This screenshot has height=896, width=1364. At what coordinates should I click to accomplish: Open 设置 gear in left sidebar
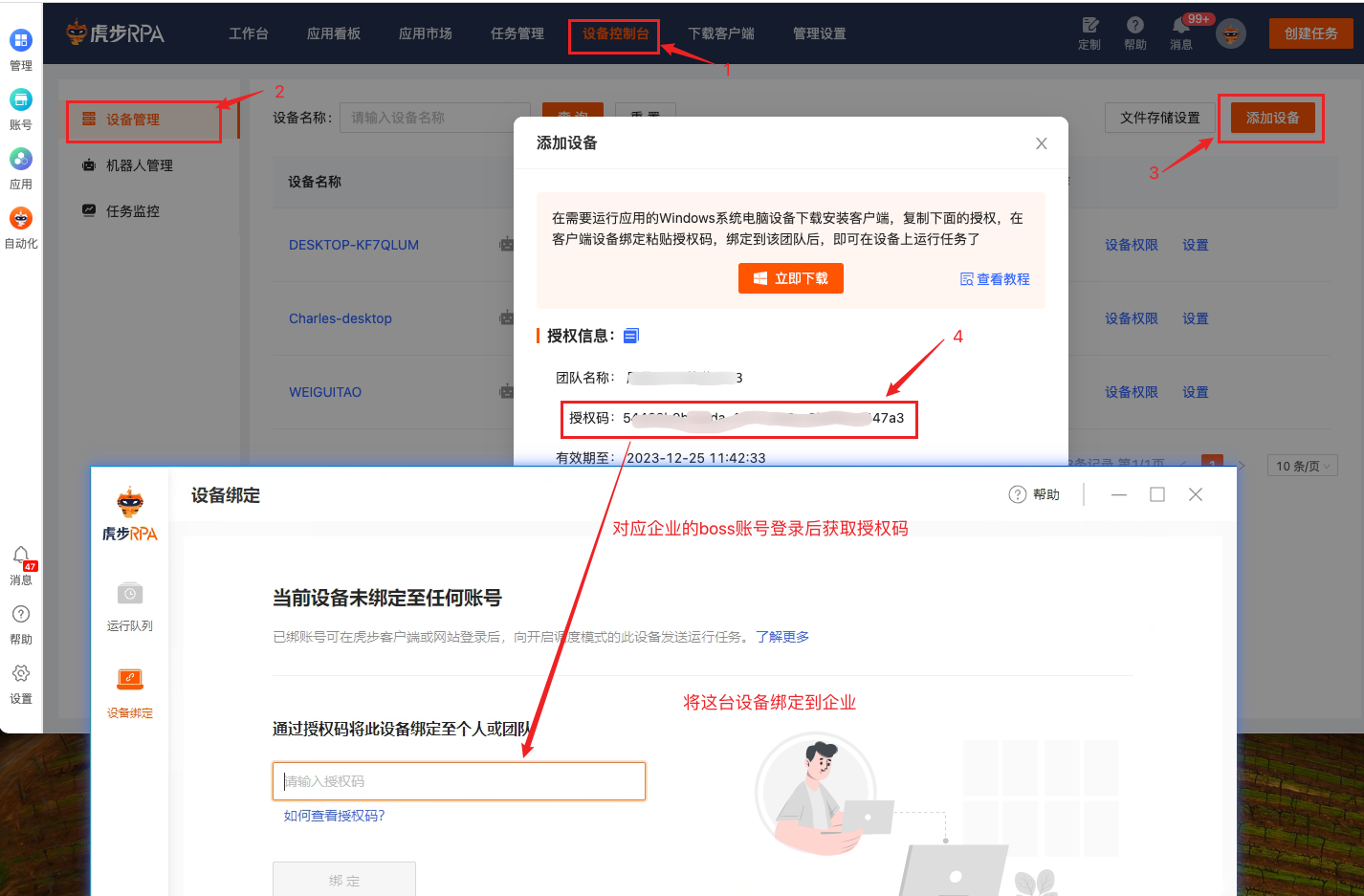tap(21, 673)
